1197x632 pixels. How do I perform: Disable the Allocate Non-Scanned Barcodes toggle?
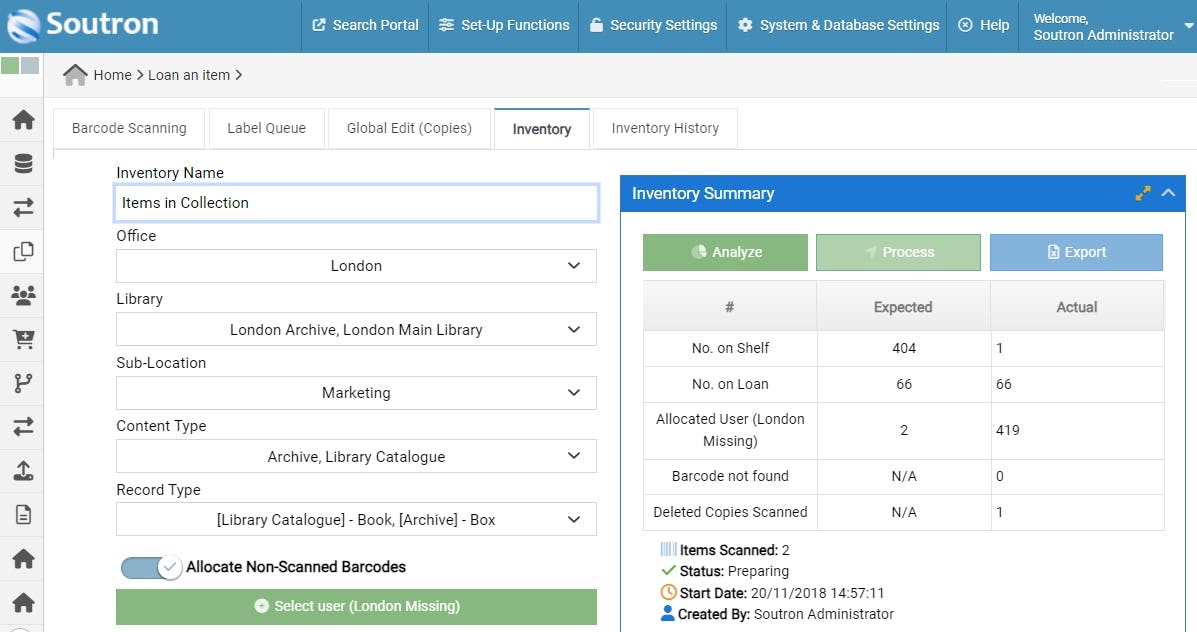[150, 567]
